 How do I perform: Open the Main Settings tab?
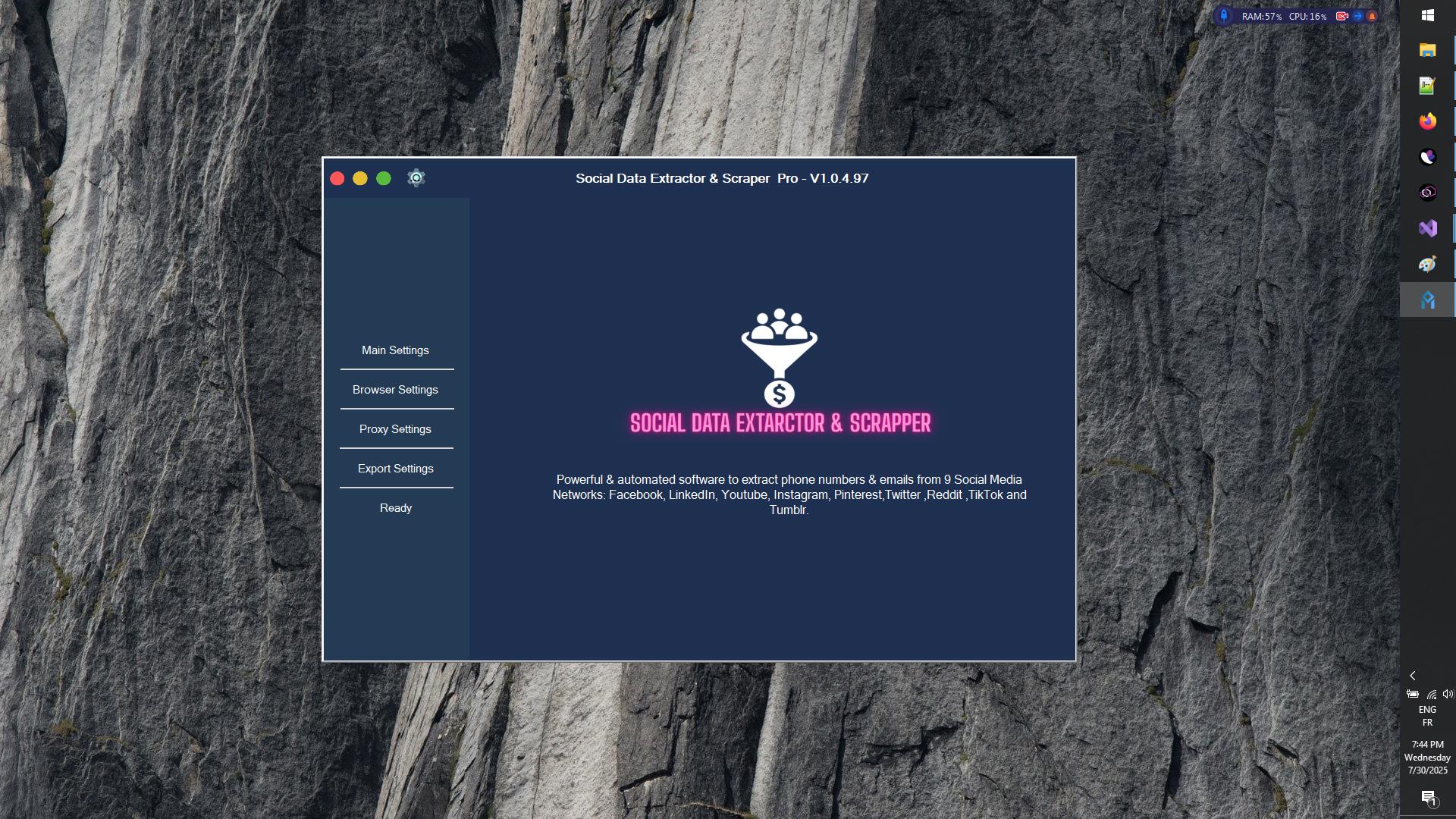click(x=395, y=350)
